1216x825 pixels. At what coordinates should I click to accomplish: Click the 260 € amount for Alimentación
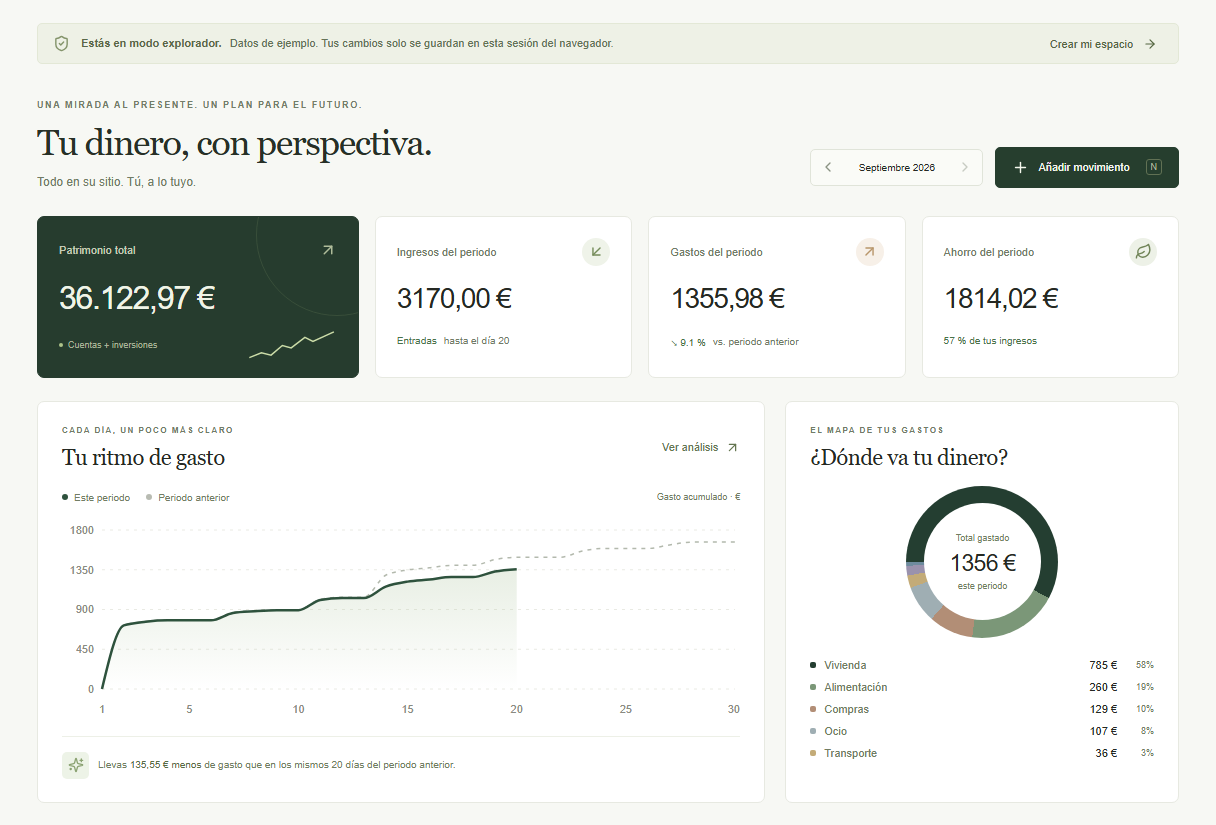(1104, 687)
